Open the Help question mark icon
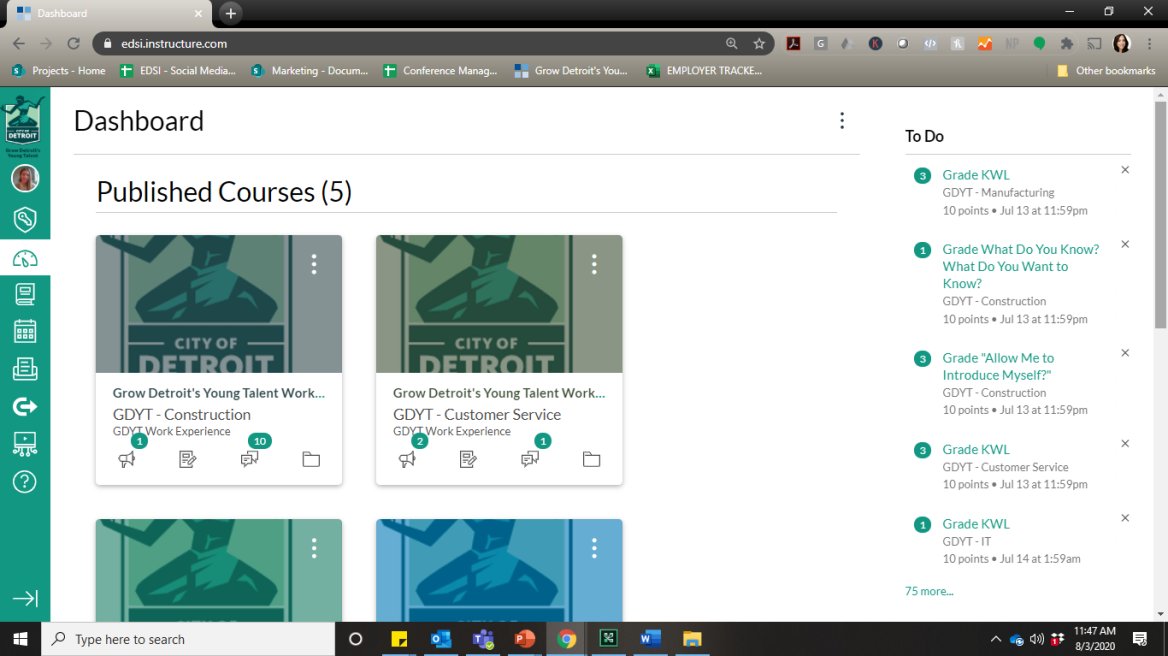 [25, 482]
